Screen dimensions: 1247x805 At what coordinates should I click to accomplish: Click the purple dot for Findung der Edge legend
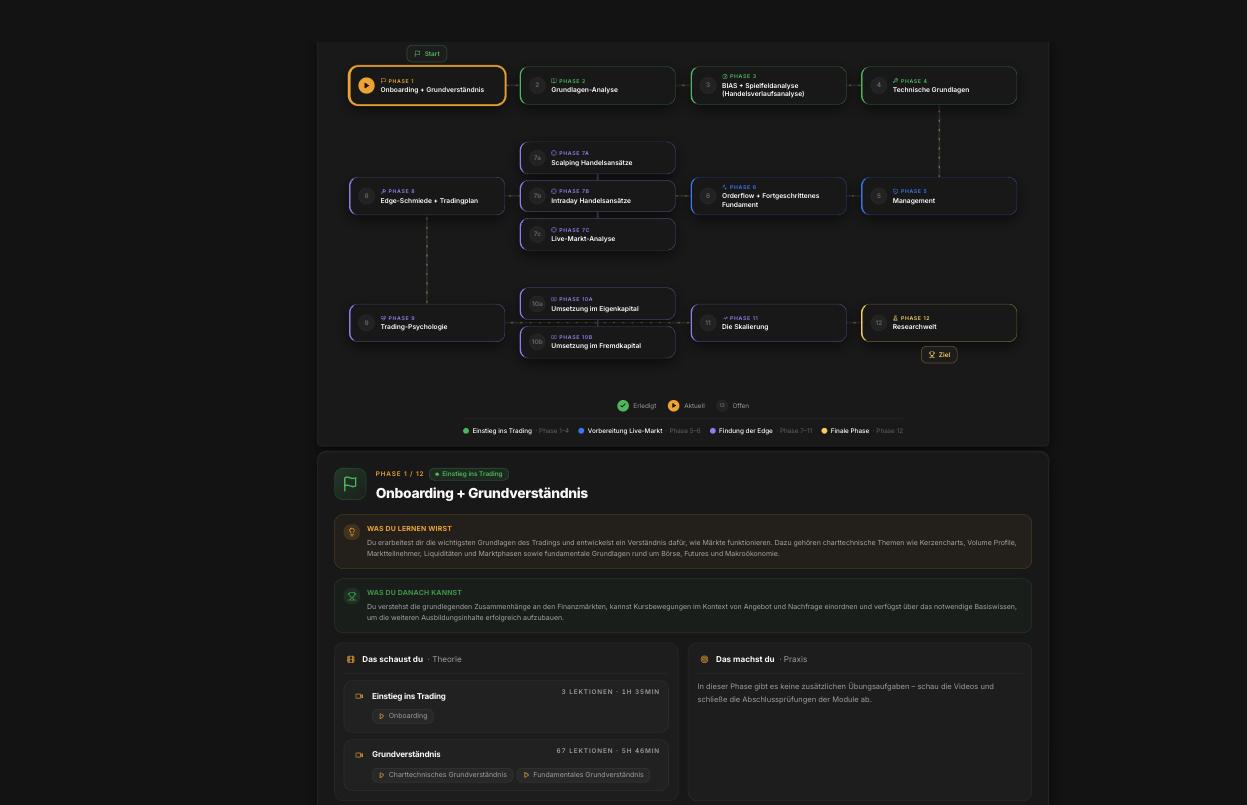point(713,431)
